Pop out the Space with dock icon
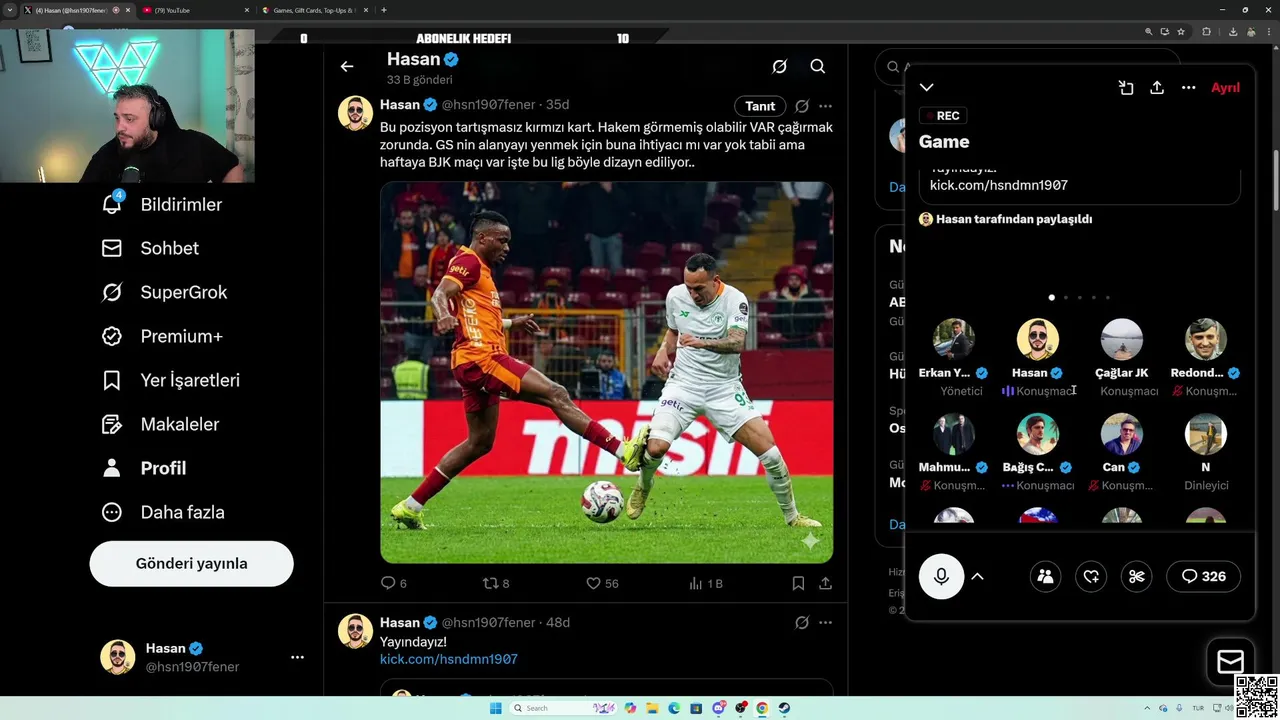This screenshot has width=1280, height=720. (x=1126, y=88)
